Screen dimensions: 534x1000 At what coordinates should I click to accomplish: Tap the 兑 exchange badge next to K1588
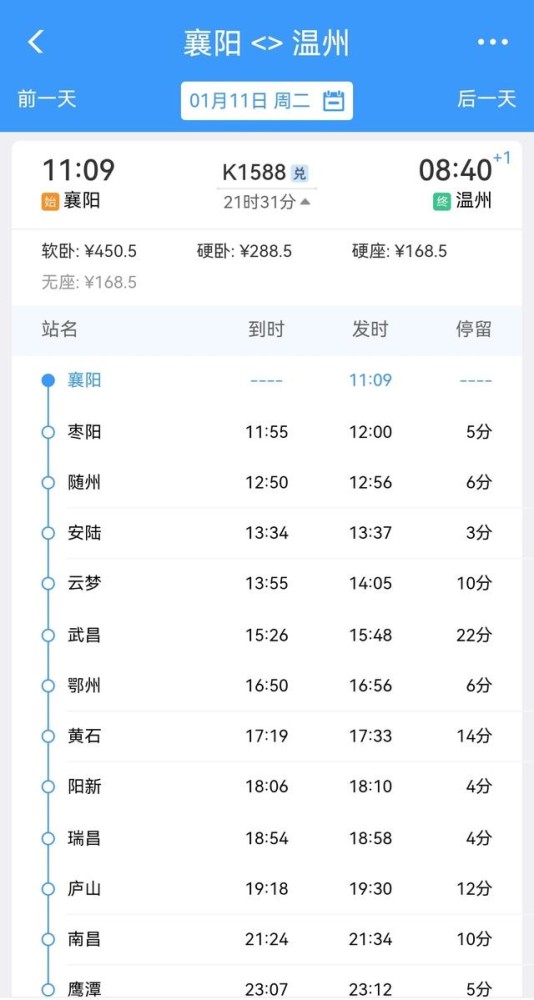299,173
